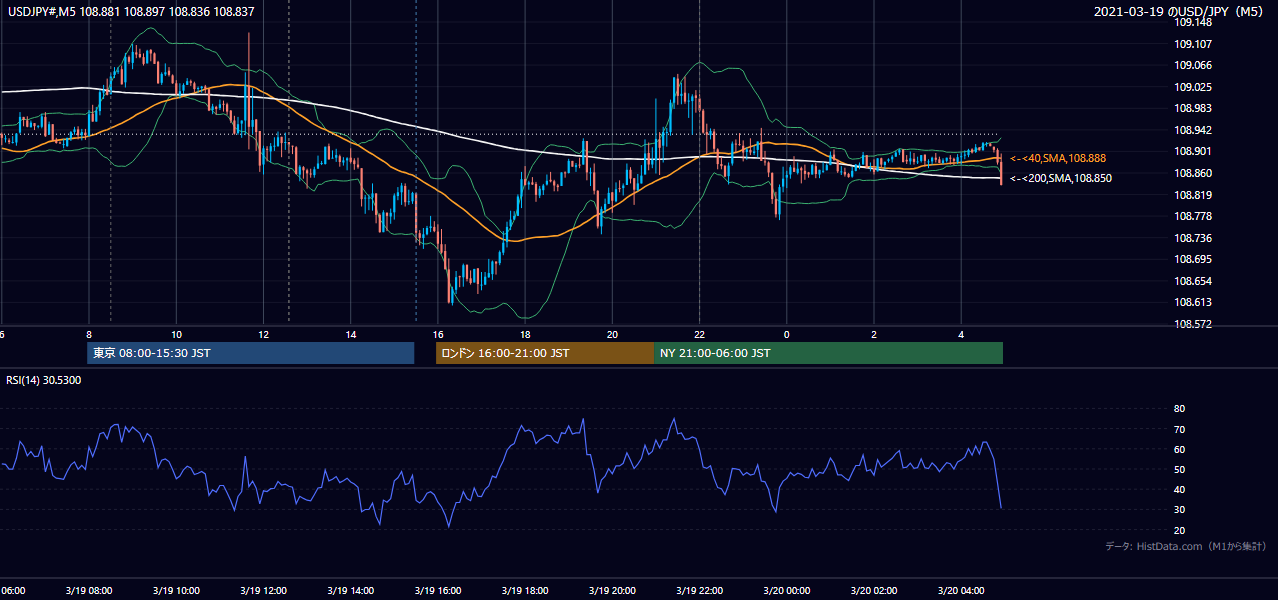Click the NY 21:00-06:00 JST session bar
Viewport: 1278px width, 600px height.
(x=828, y=353)
